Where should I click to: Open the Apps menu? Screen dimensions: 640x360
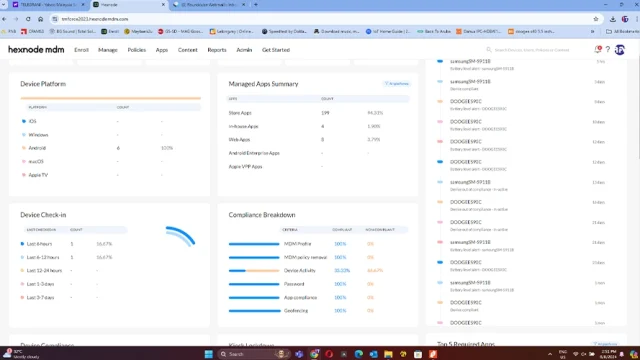162,50
